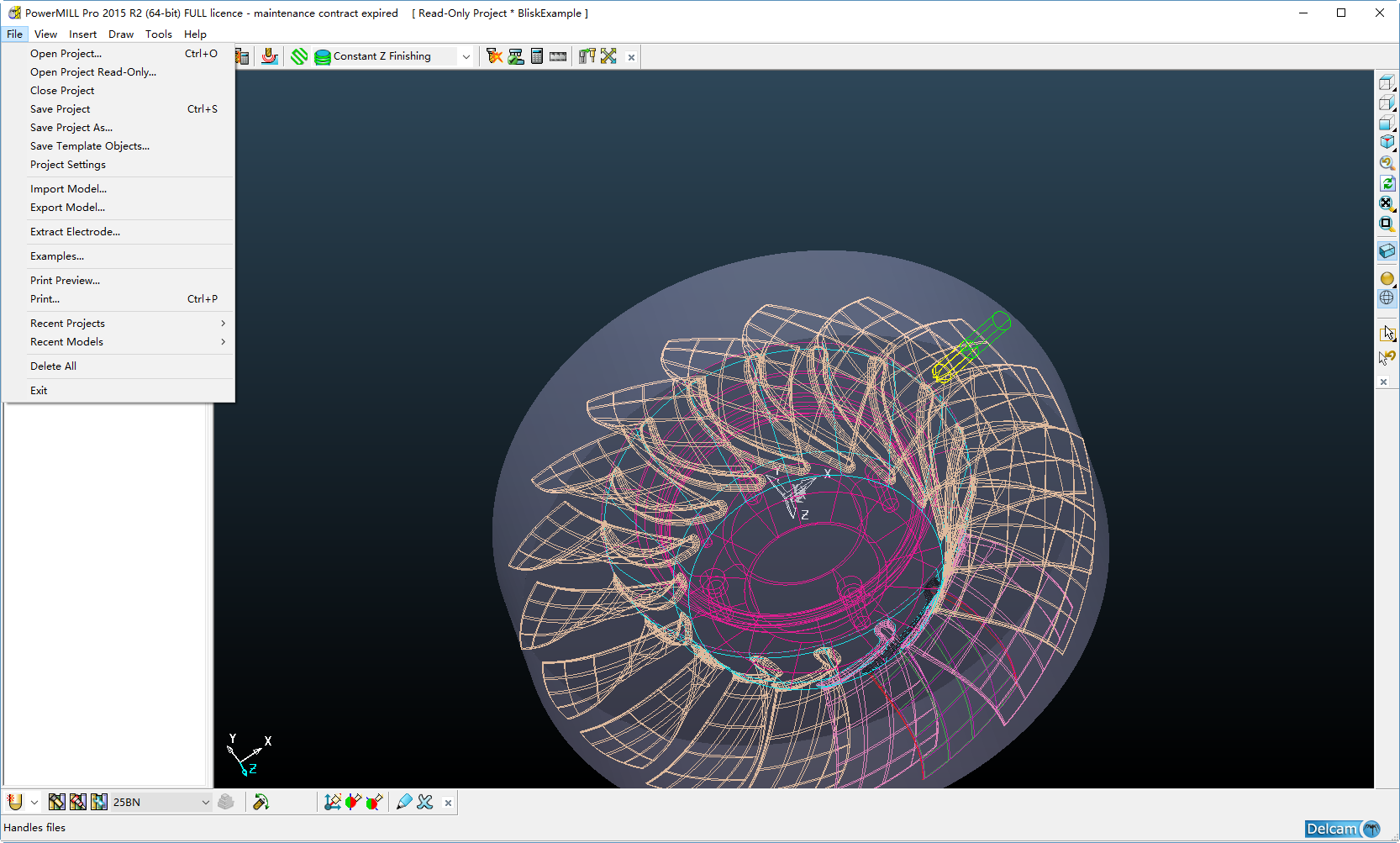Close the right view toolbar

(1384, 382)
